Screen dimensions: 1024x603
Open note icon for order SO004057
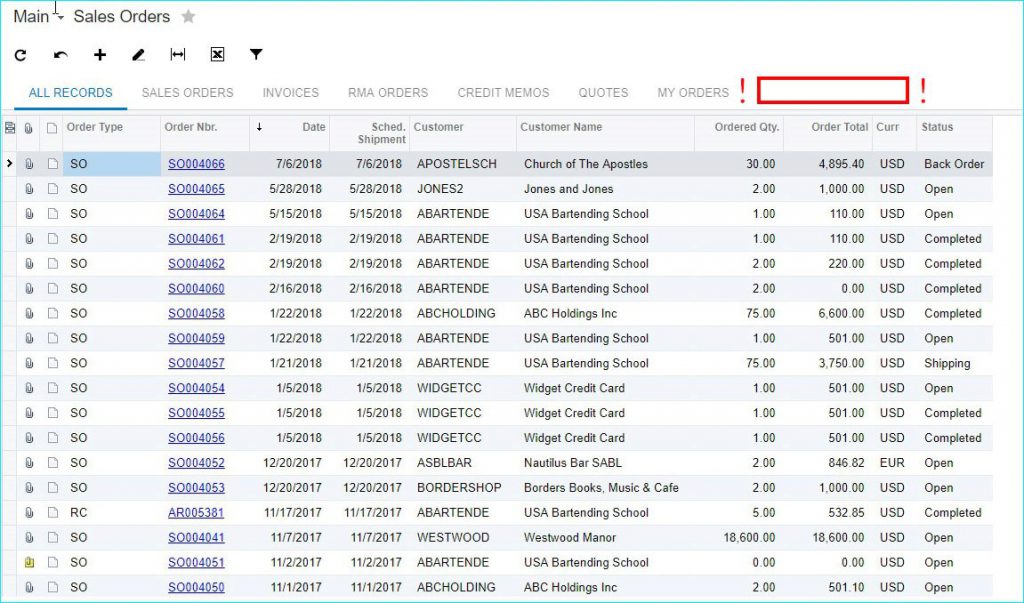[x=53, y=363]
